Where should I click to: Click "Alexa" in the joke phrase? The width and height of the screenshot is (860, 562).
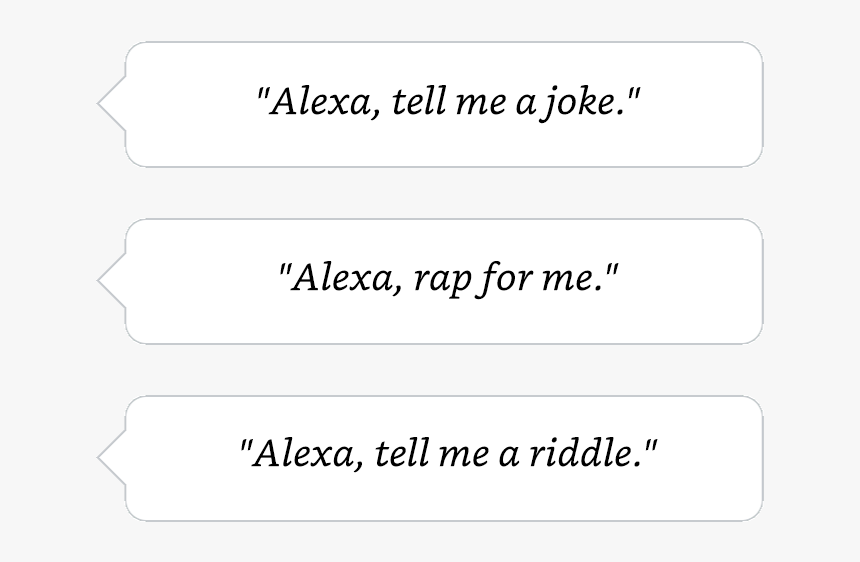320,102
